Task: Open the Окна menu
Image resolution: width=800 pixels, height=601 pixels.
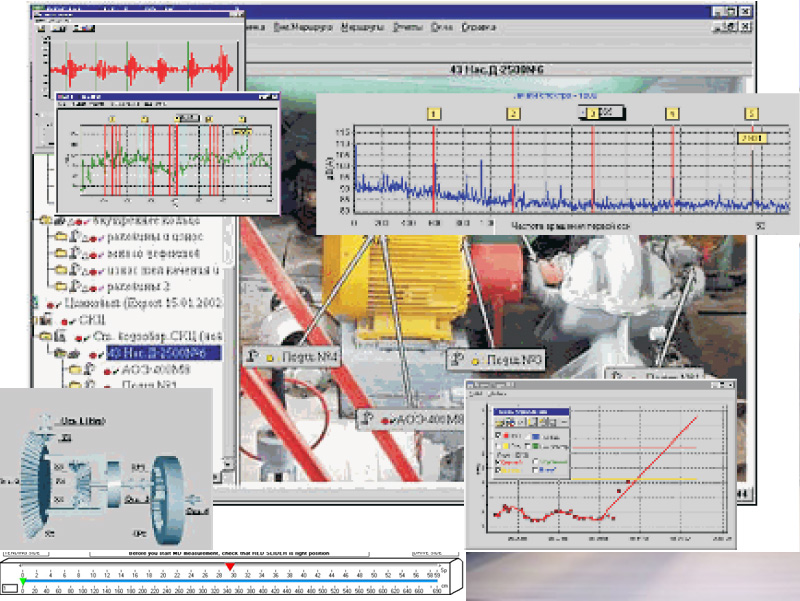Action: pos(442,27)
